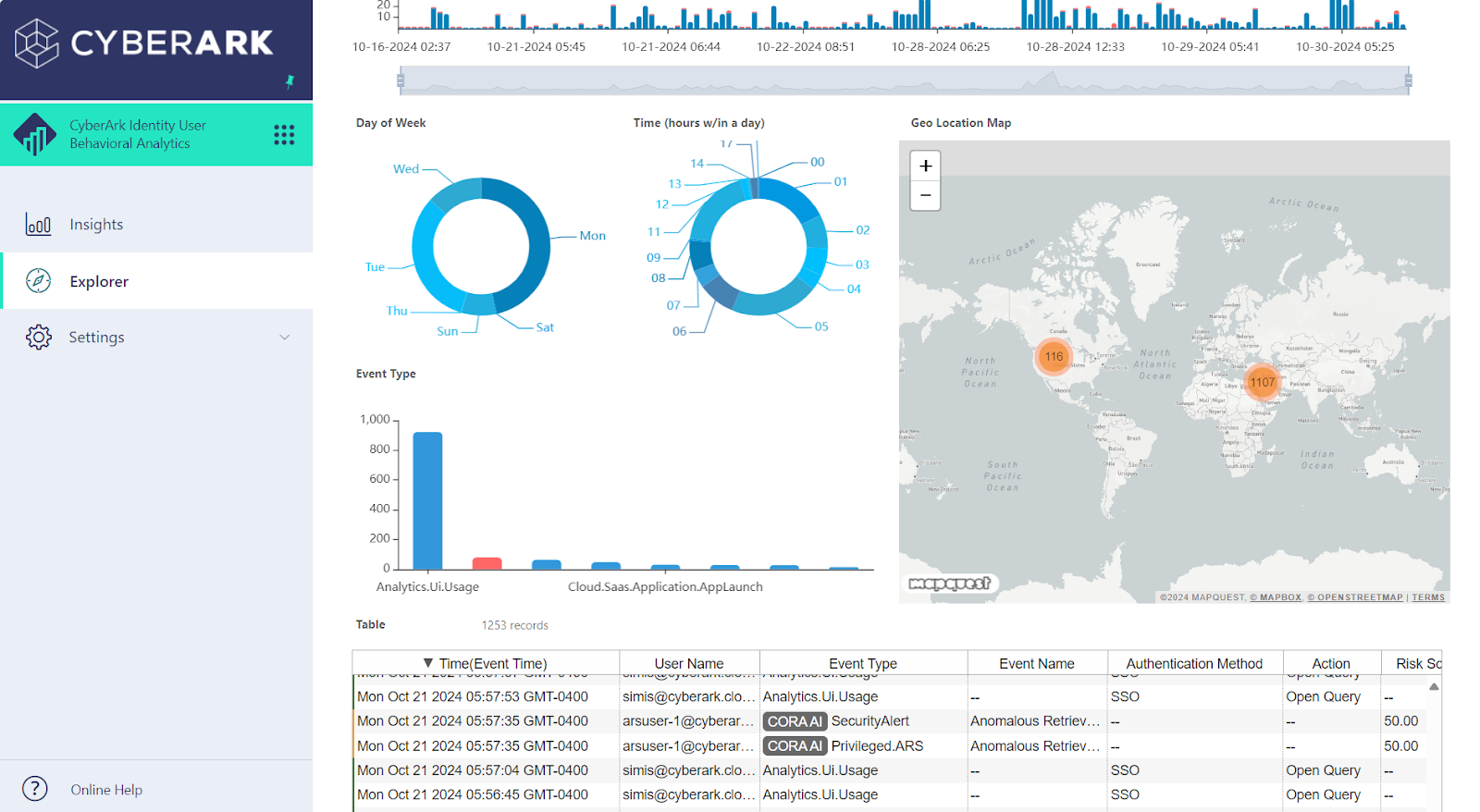Viewport: 1480px width, 812px height.
Task: Open the Mapbox attribution link
Action: [1276, 597]
